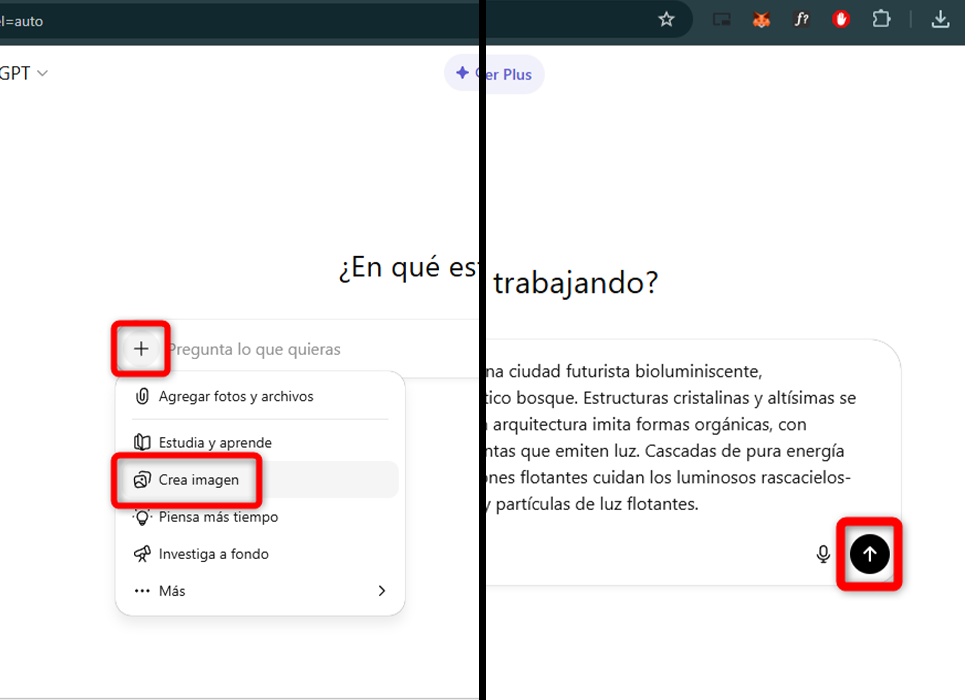
Task: Select the book icon beside Estudia y aprende
Action: point(142,442)
